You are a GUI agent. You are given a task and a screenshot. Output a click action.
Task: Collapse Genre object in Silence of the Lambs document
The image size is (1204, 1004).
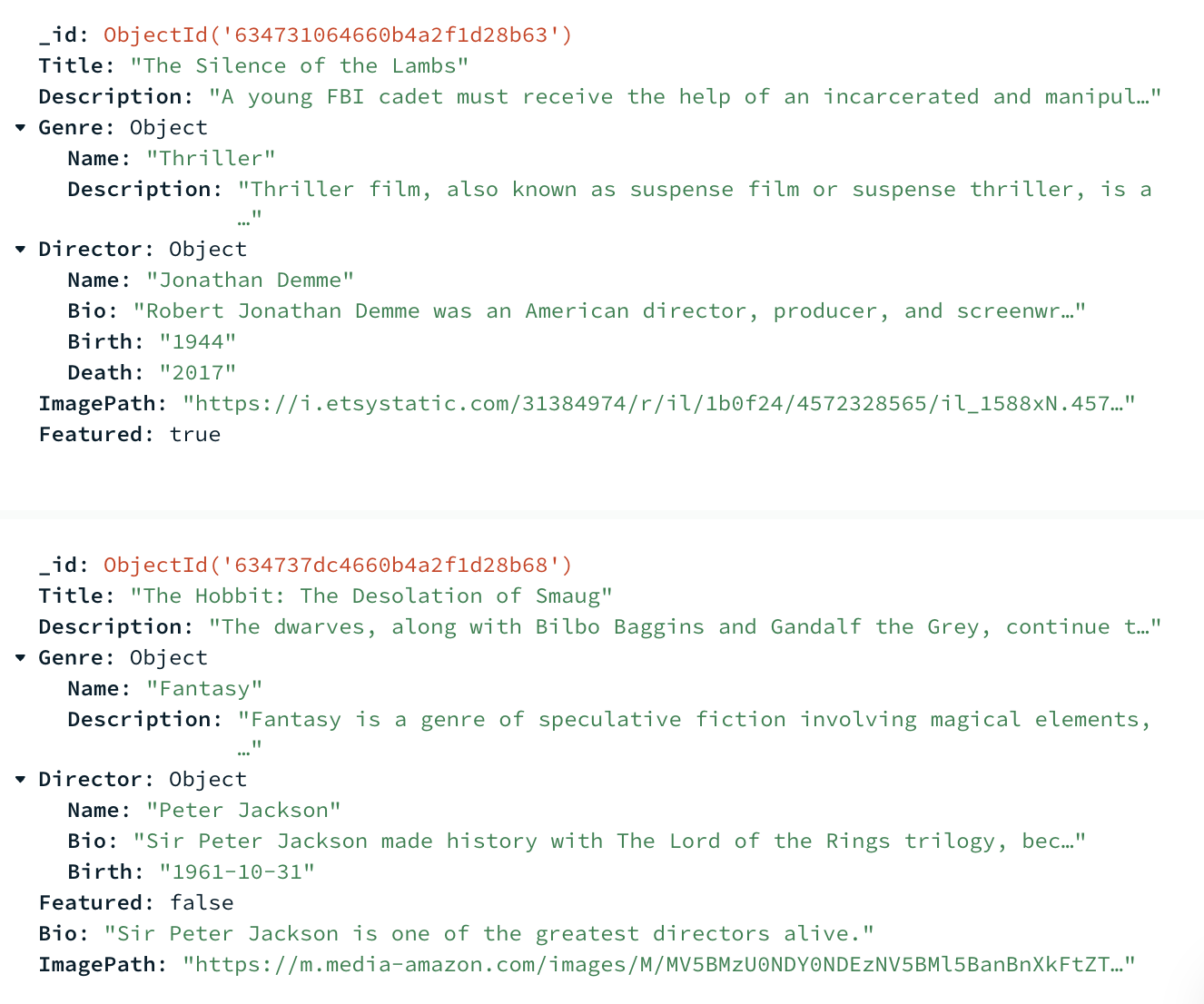click(x=20, y=128)
